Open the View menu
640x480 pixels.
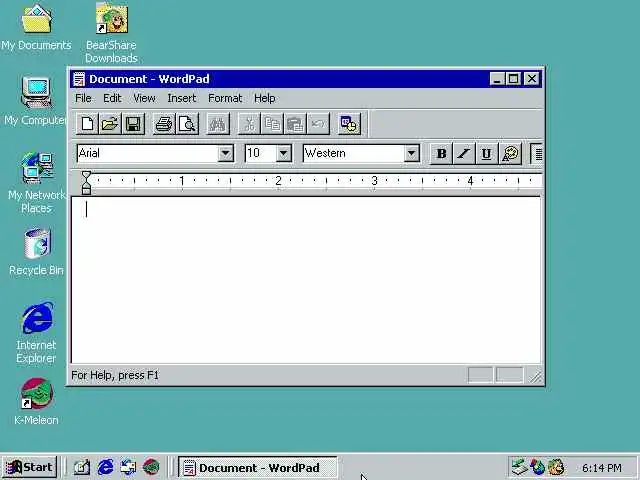[x=144, y=98]
